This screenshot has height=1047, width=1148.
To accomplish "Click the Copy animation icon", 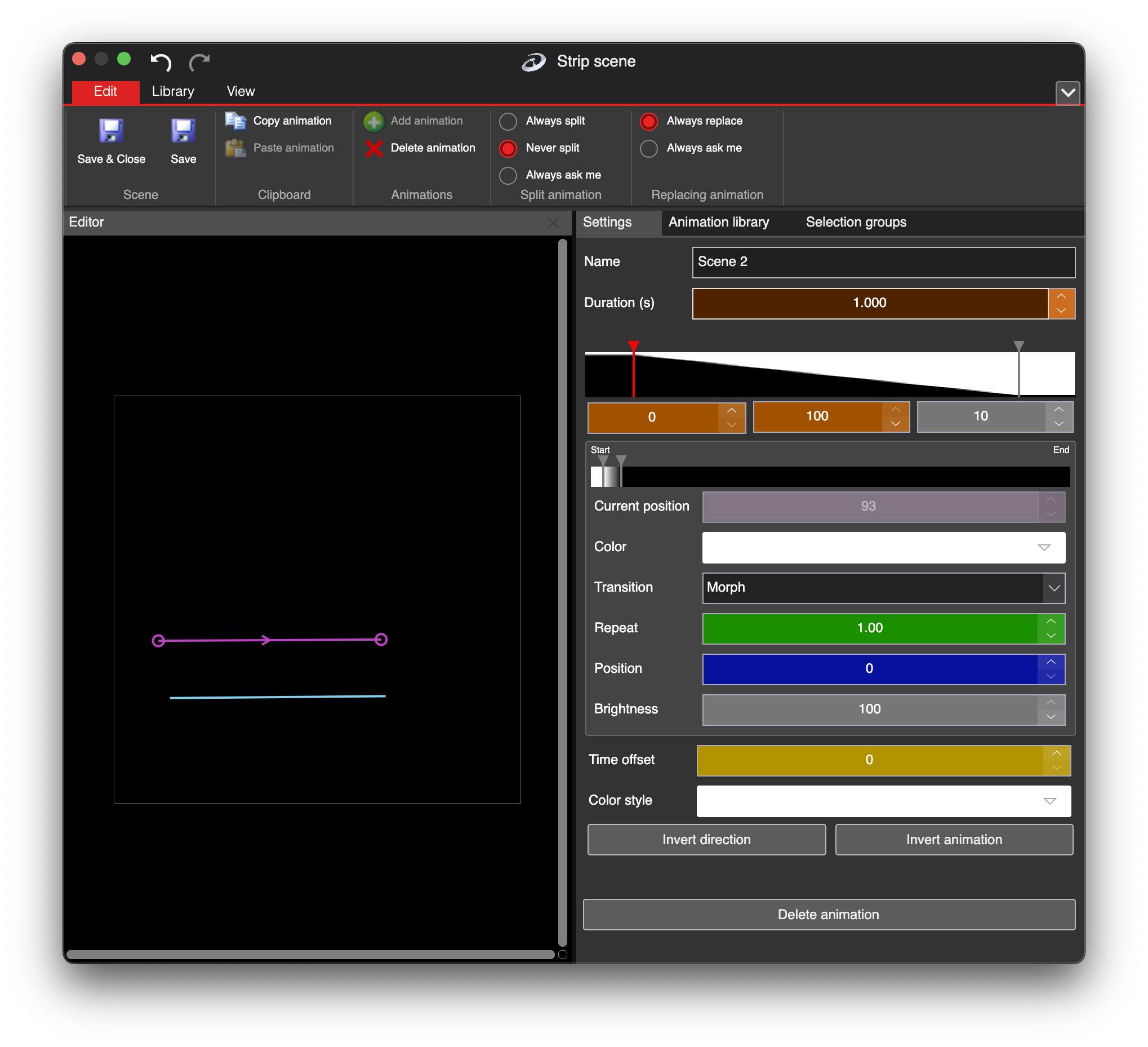I will [235, 121].
